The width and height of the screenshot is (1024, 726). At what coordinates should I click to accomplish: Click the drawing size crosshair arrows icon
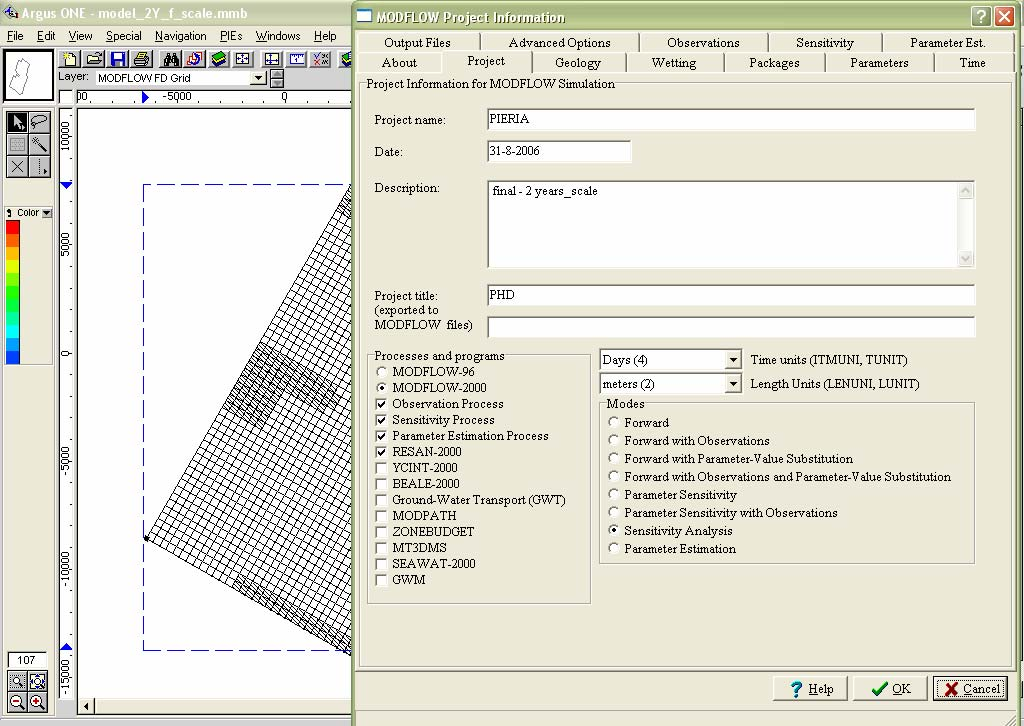[272, 59]
